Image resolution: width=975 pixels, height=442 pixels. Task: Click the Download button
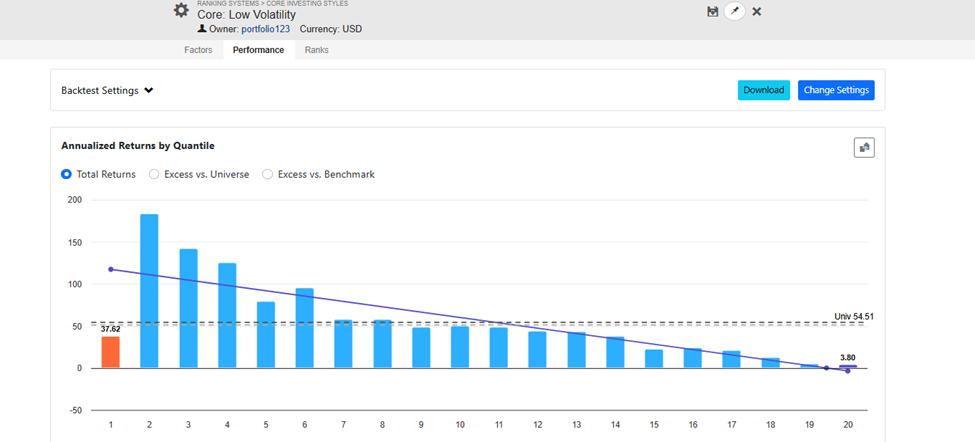coord(763,90)
